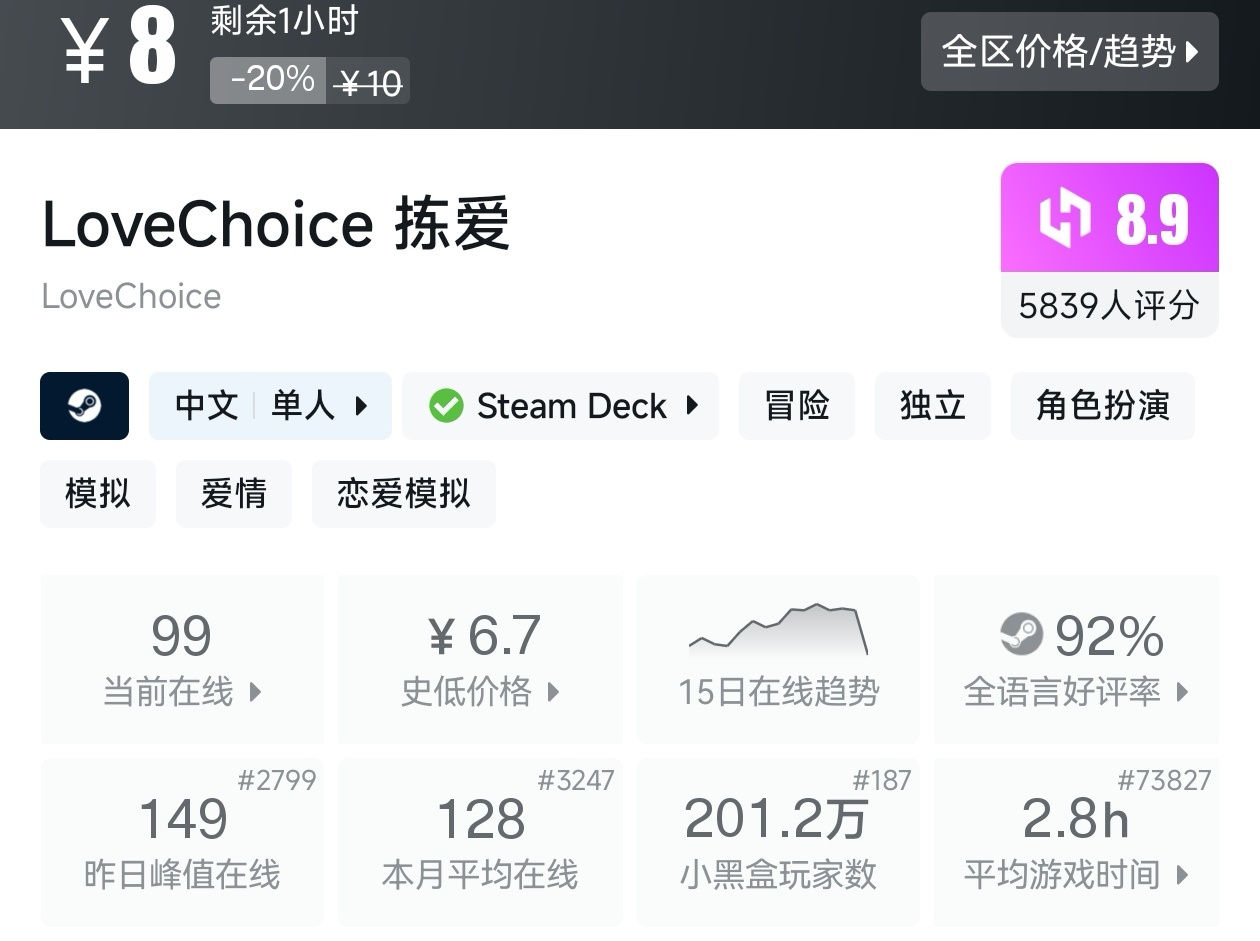
Task: Select the 爱情 romance tag
Action: point(233,494)
